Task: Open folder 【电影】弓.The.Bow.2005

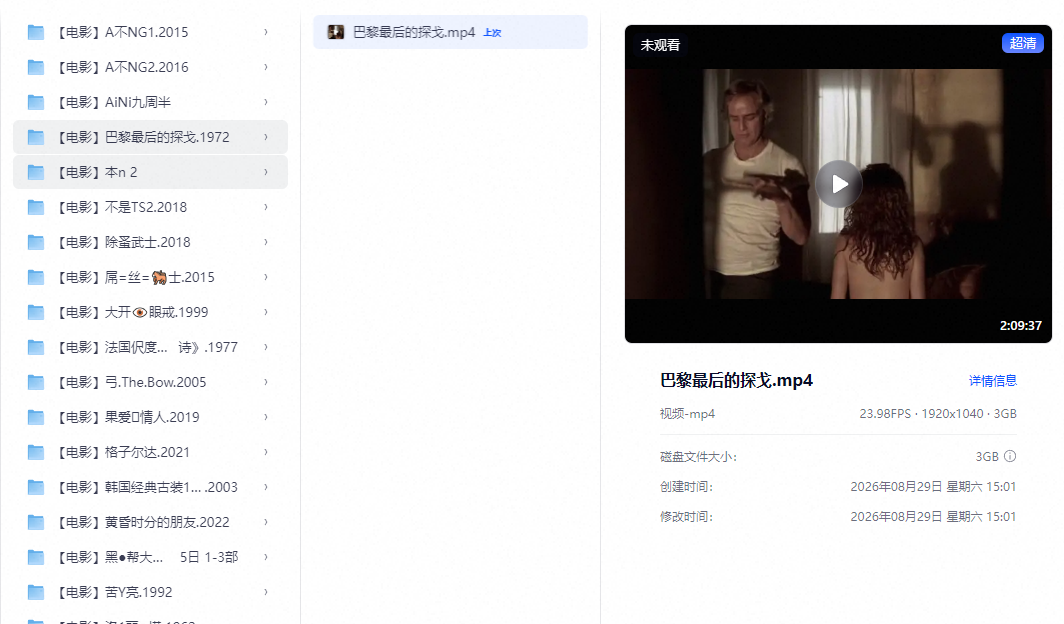Action: pyautogui.click(x=151, y=383)
